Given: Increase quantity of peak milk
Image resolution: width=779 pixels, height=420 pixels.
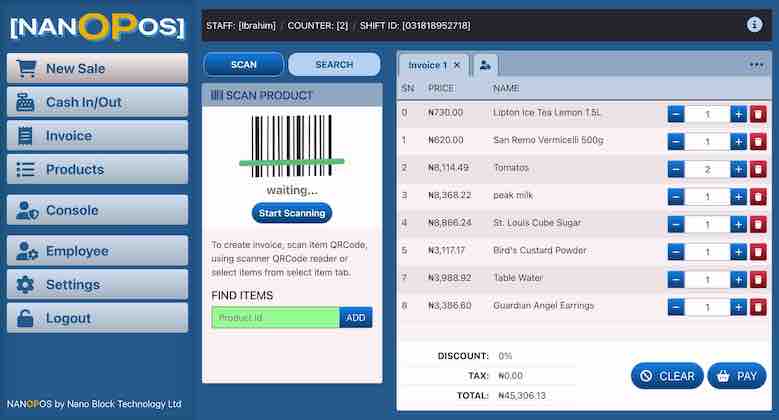Looking at the screenshot, I should pos(738,197).
